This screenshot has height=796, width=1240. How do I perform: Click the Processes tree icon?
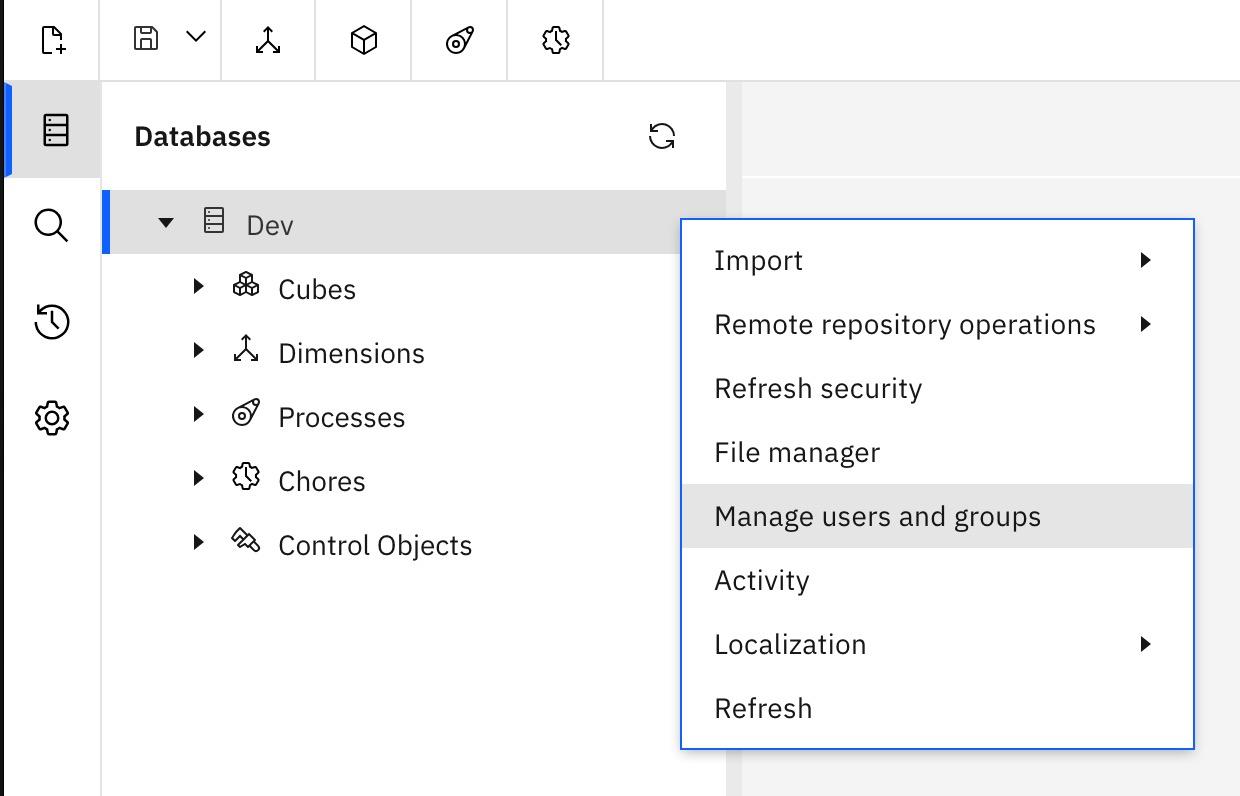(x=245, y=412)
